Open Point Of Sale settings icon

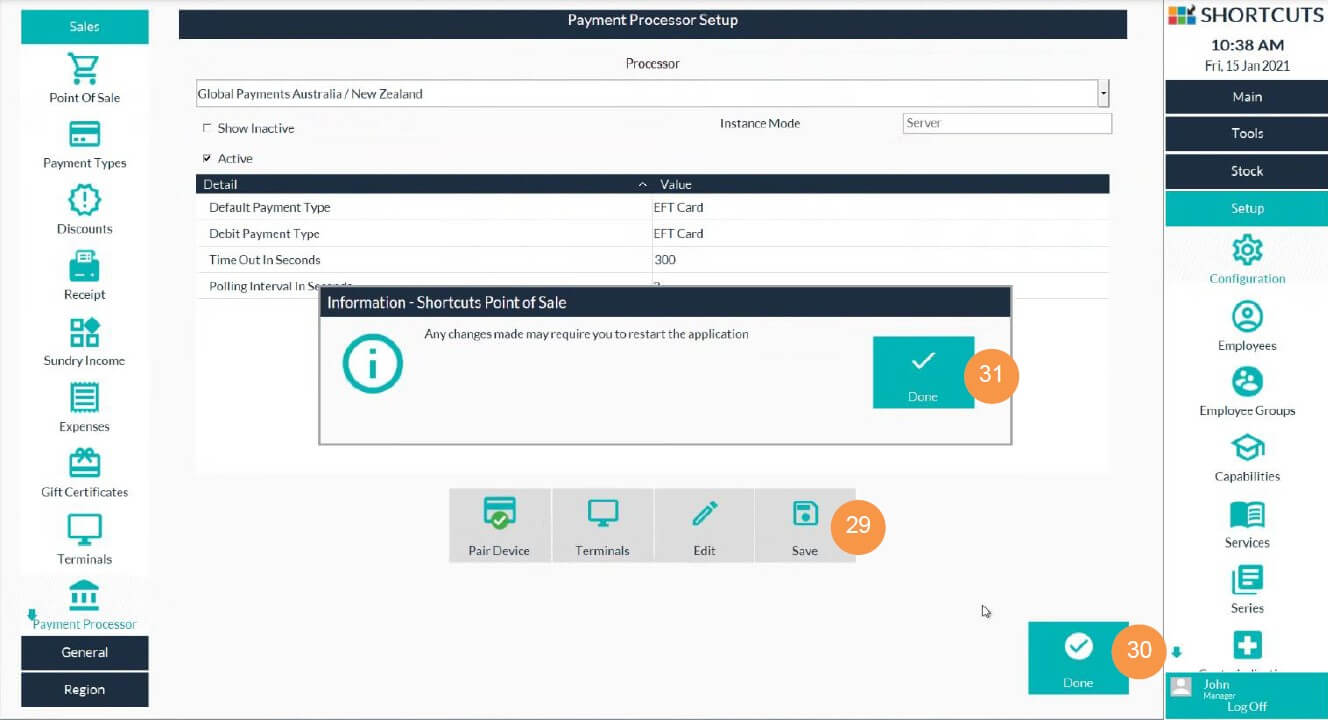click(84, 69)
